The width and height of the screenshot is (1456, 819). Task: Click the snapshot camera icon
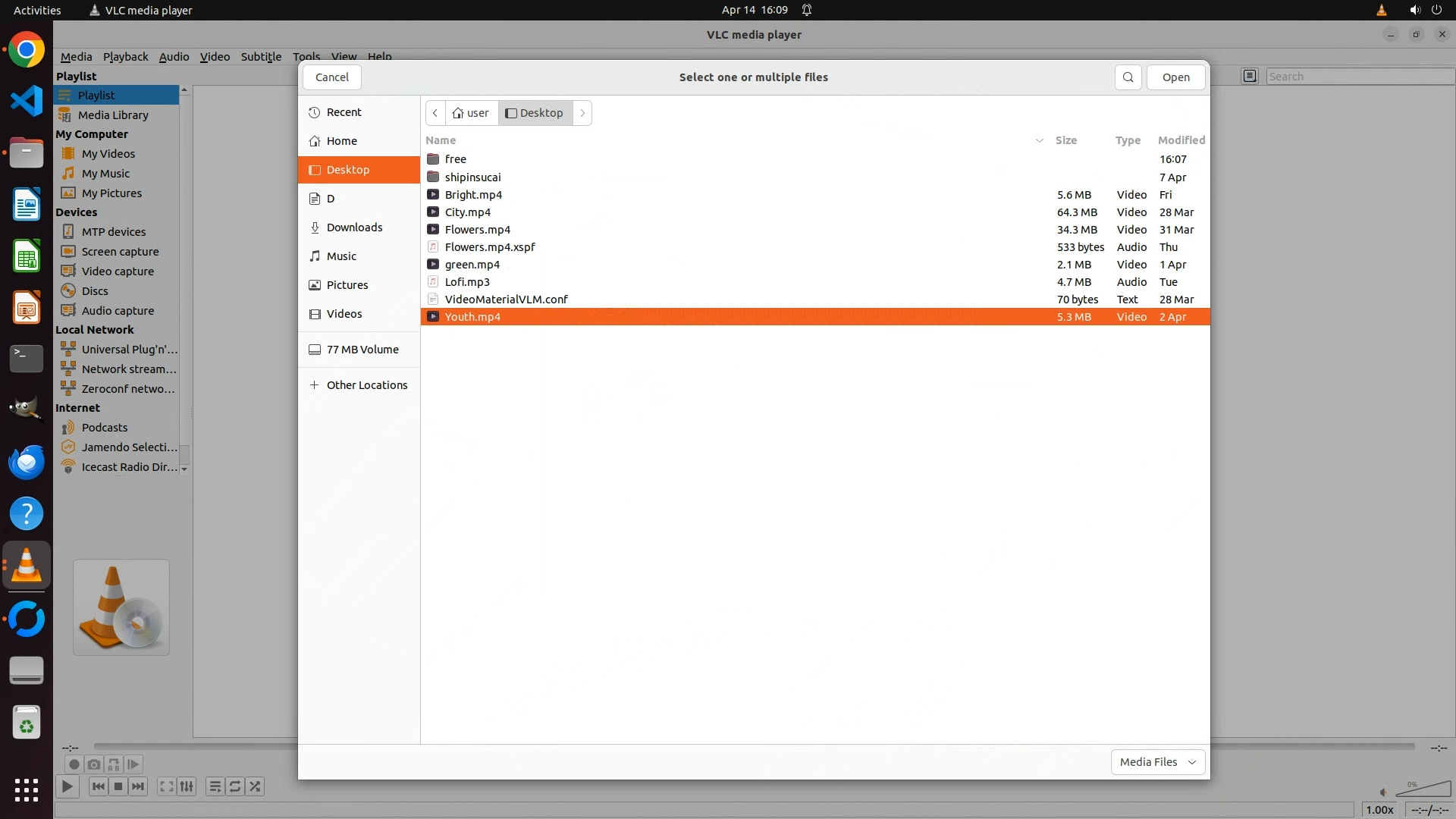[x=93, y=764]
